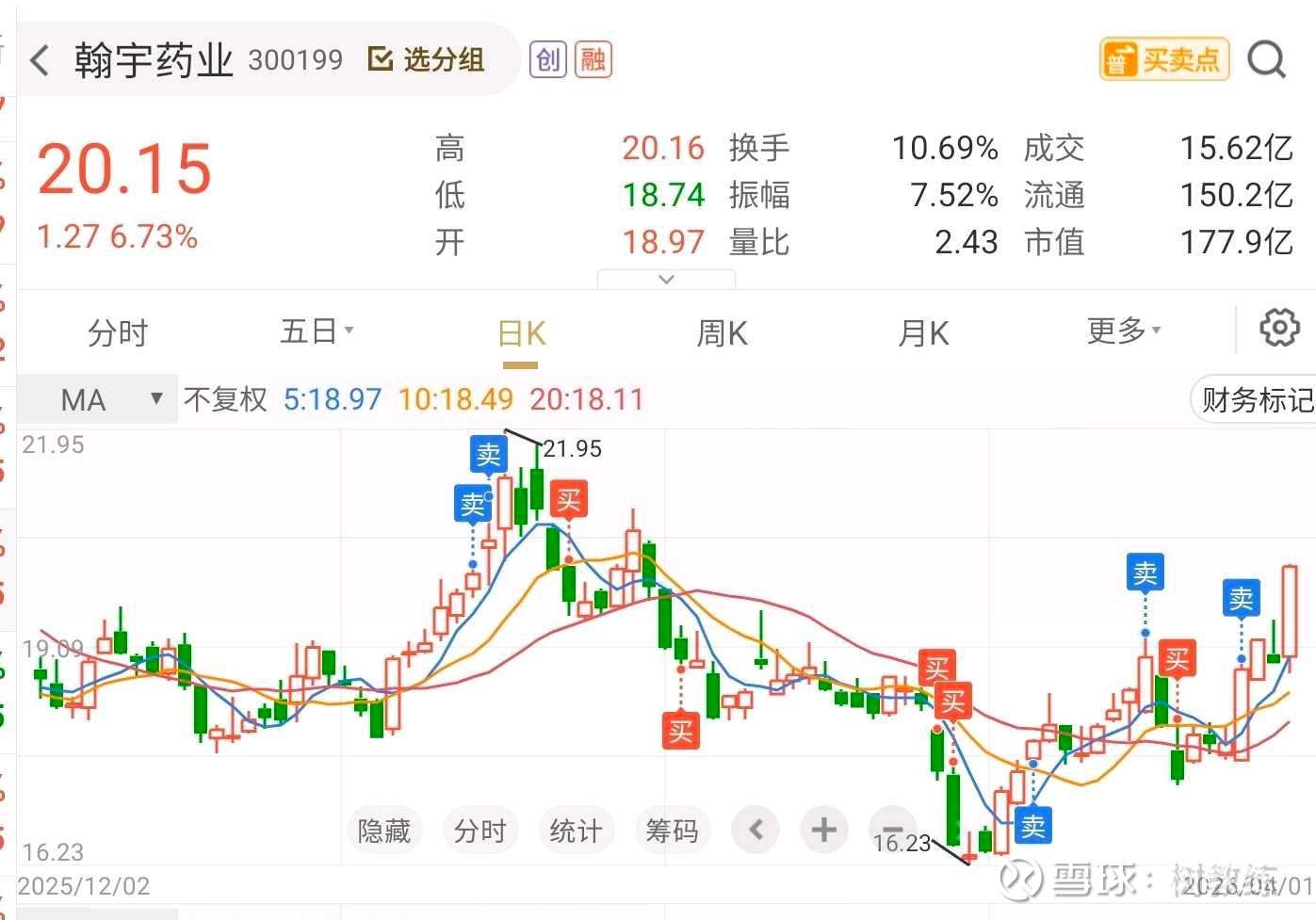This screenshot has height=920, width=1316.
Task: Change the 不复权 adjustment setting
Action: [x=225, y=399]
